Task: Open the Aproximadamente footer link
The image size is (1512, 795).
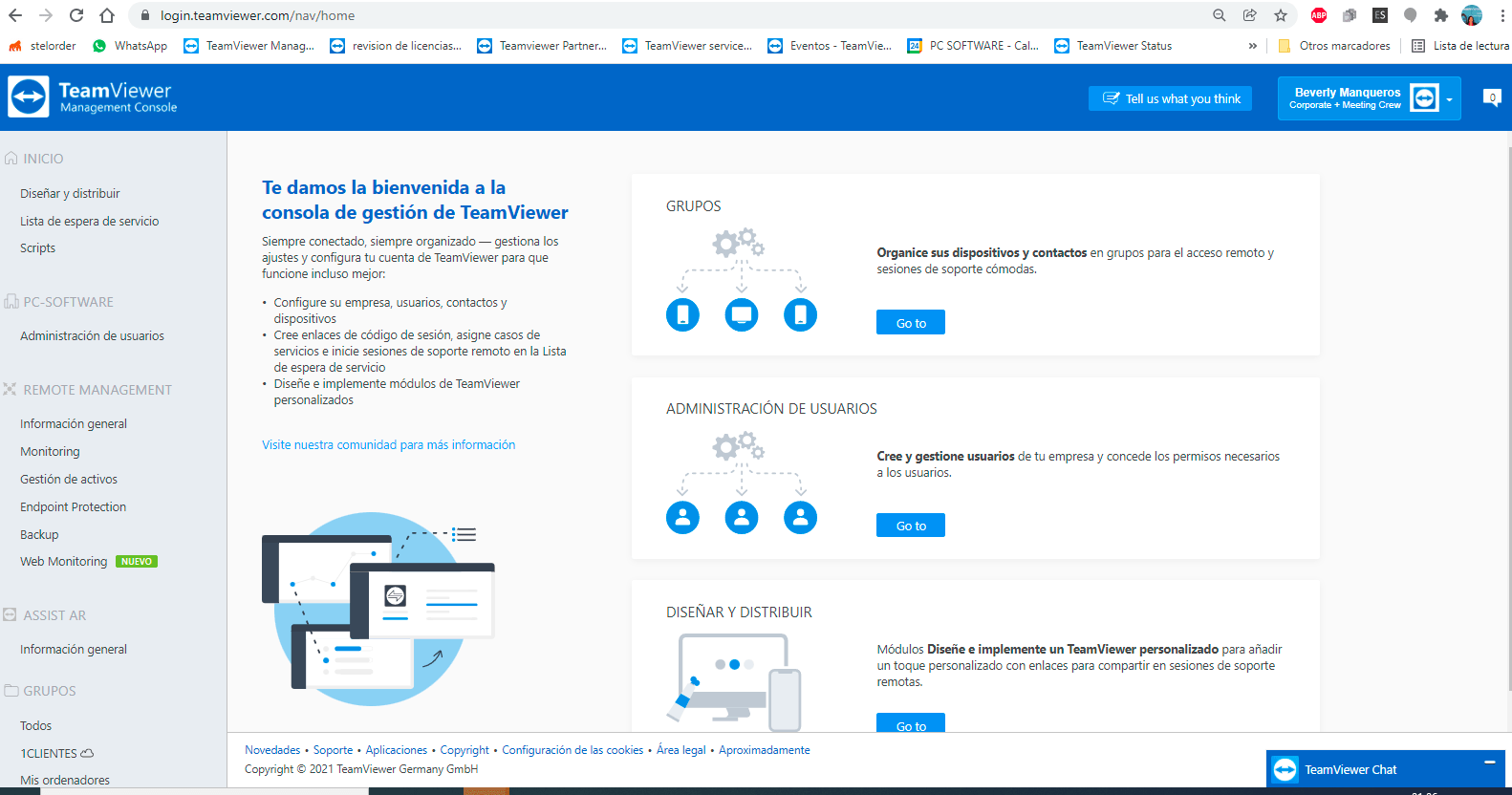Action: tap(765, 750)
